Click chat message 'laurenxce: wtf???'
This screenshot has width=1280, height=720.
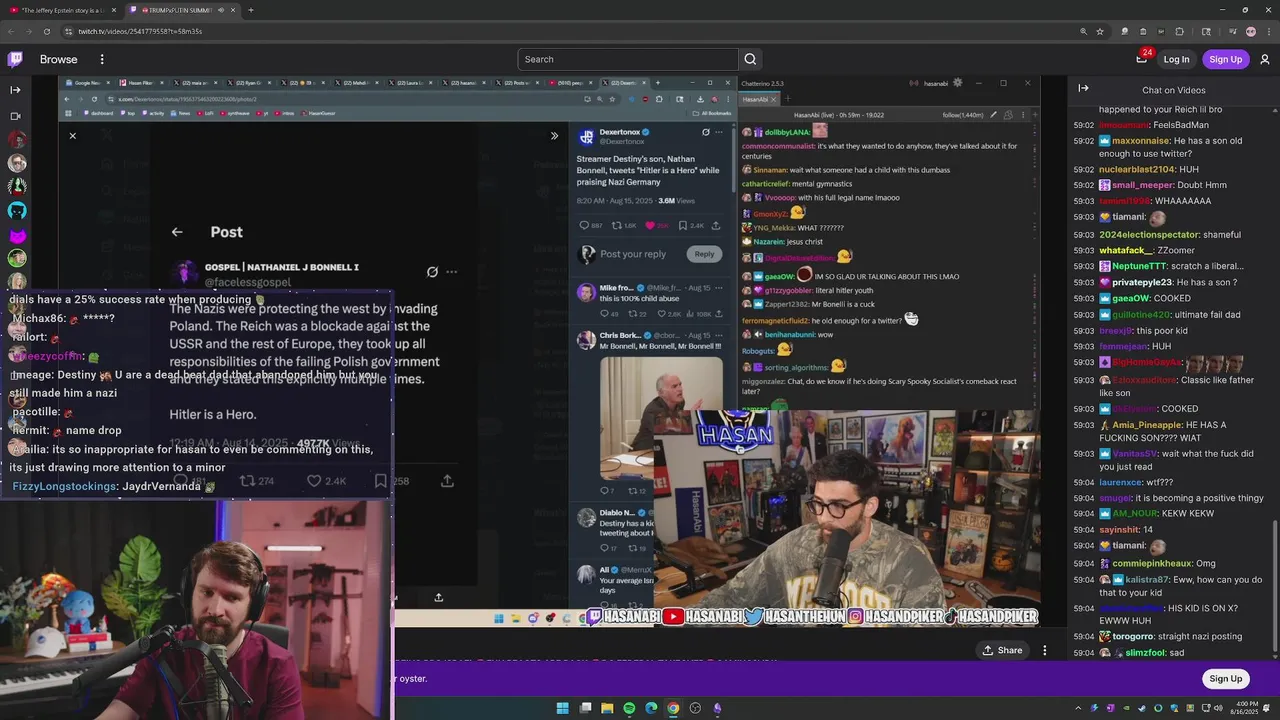coord(1136,482)
